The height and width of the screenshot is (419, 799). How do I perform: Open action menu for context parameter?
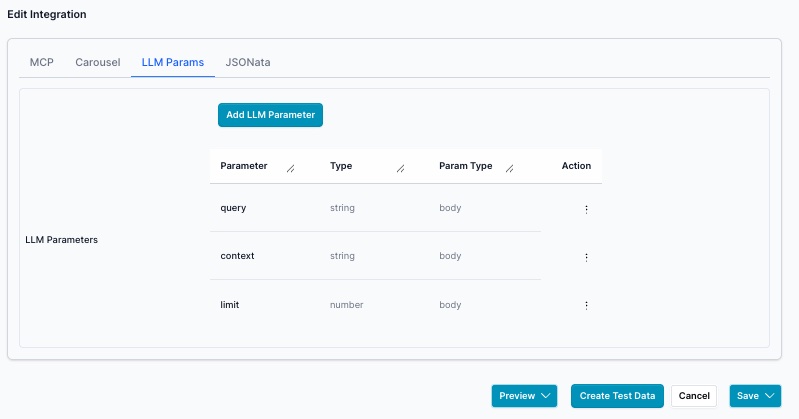tap(586, 257)
